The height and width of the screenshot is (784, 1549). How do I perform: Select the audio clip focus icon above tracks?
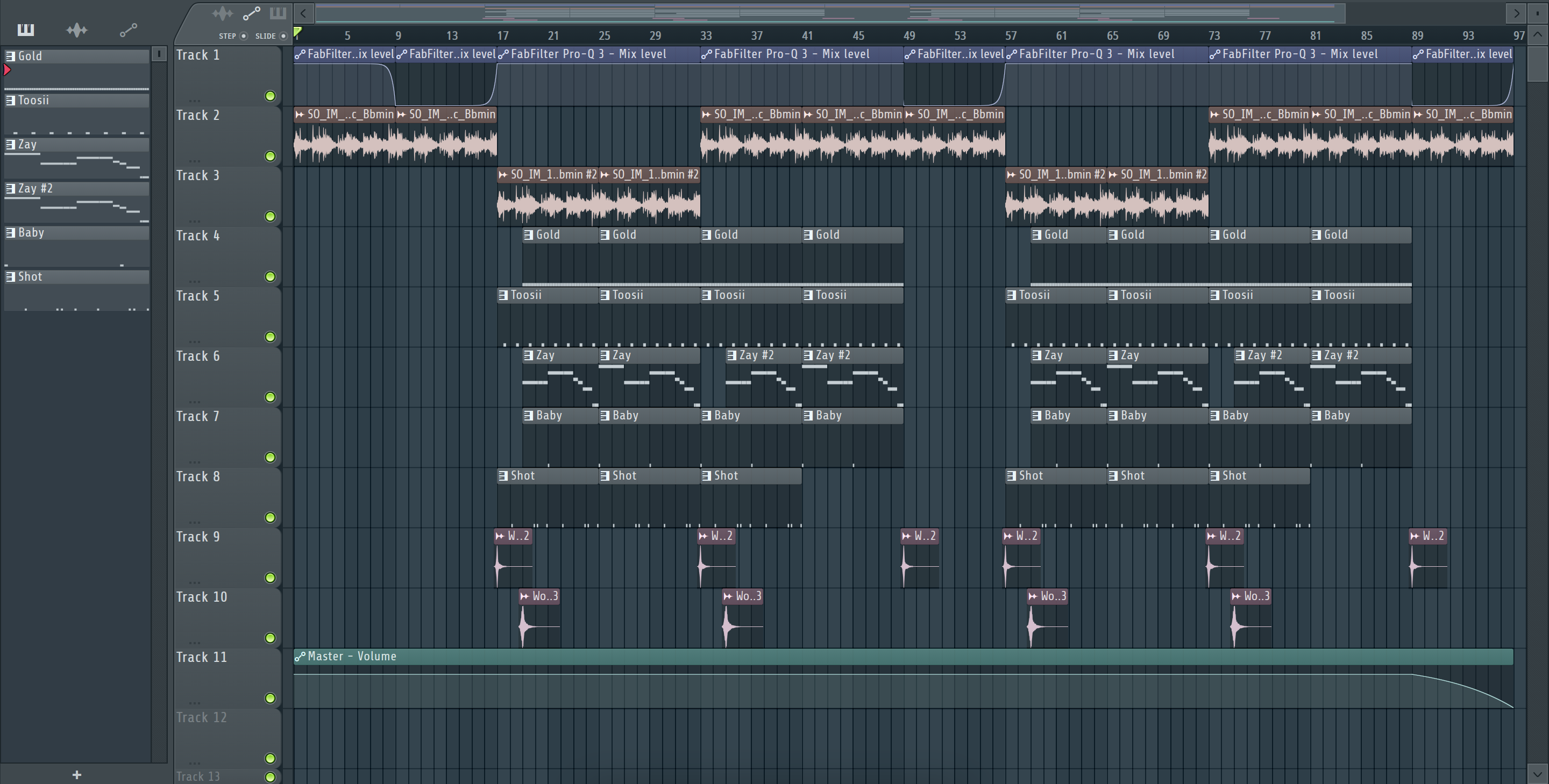[223, 12]
